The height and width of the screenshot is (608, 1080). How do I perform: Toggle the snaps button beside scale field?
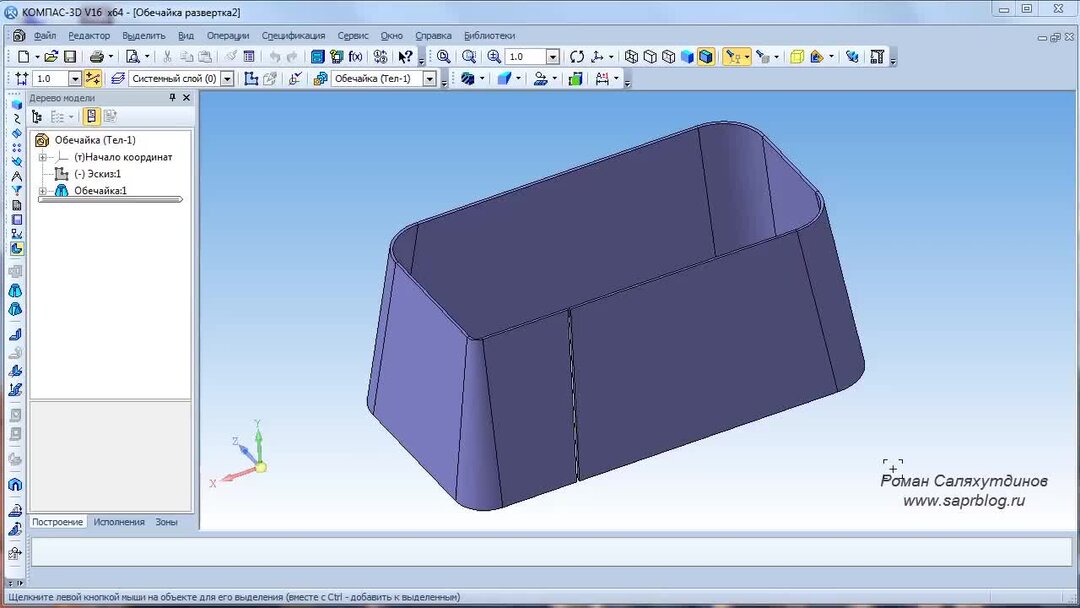pyautogui.click(x=92, y=78)
